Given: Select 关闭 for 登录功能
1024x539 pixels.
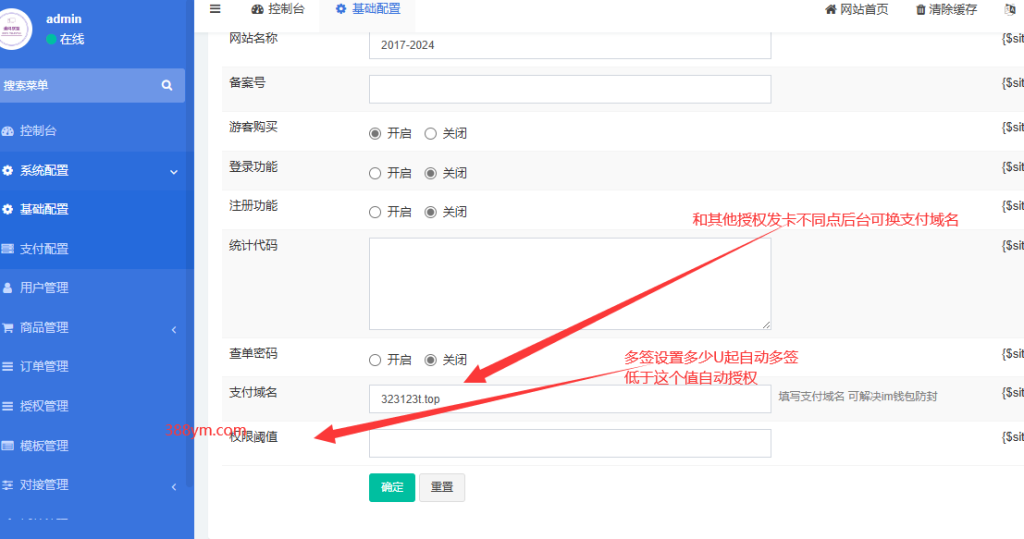Looking at the screenshot, I should click(430, 173).
